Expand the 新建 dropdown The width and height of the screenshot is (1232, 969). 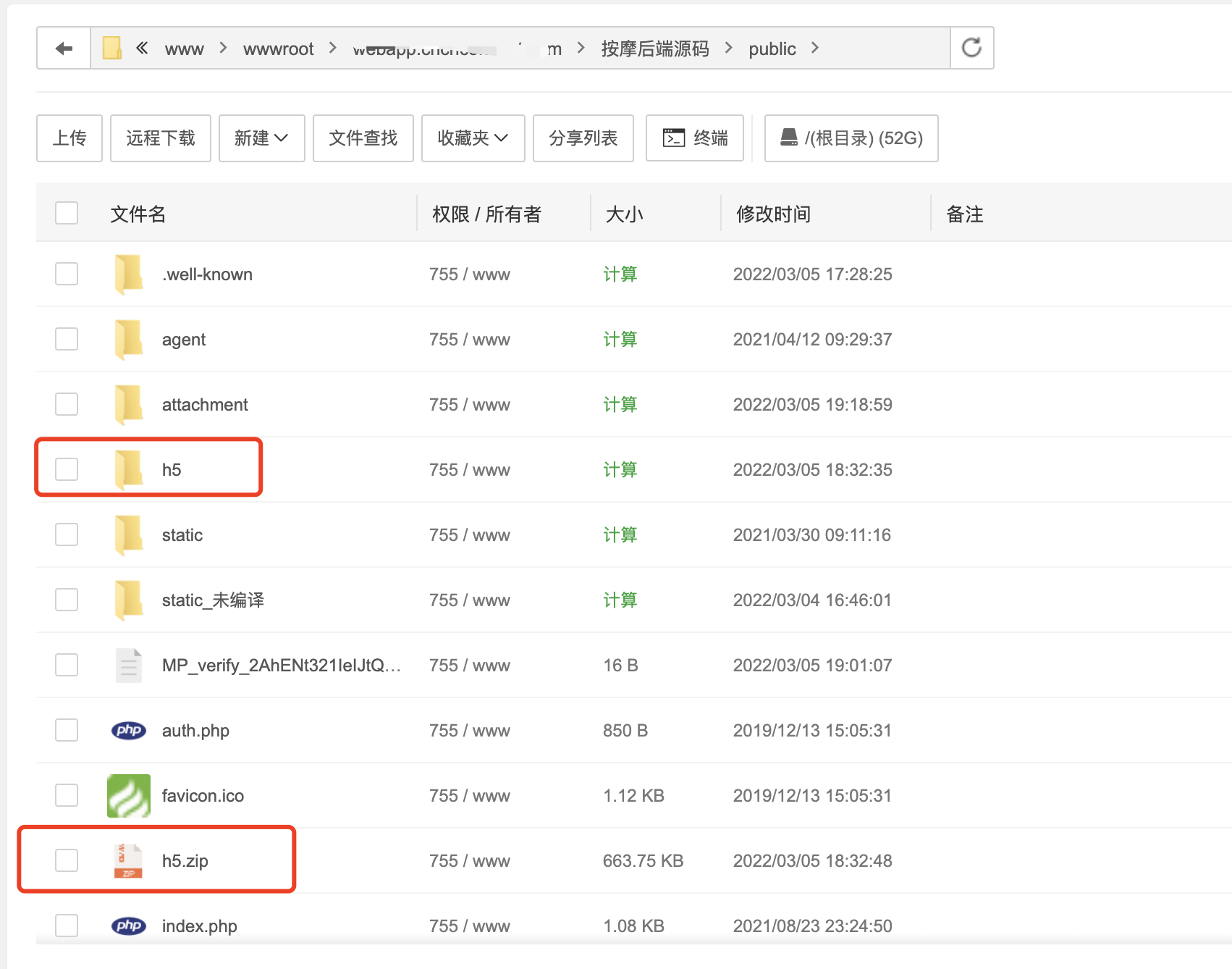(261, 138)
